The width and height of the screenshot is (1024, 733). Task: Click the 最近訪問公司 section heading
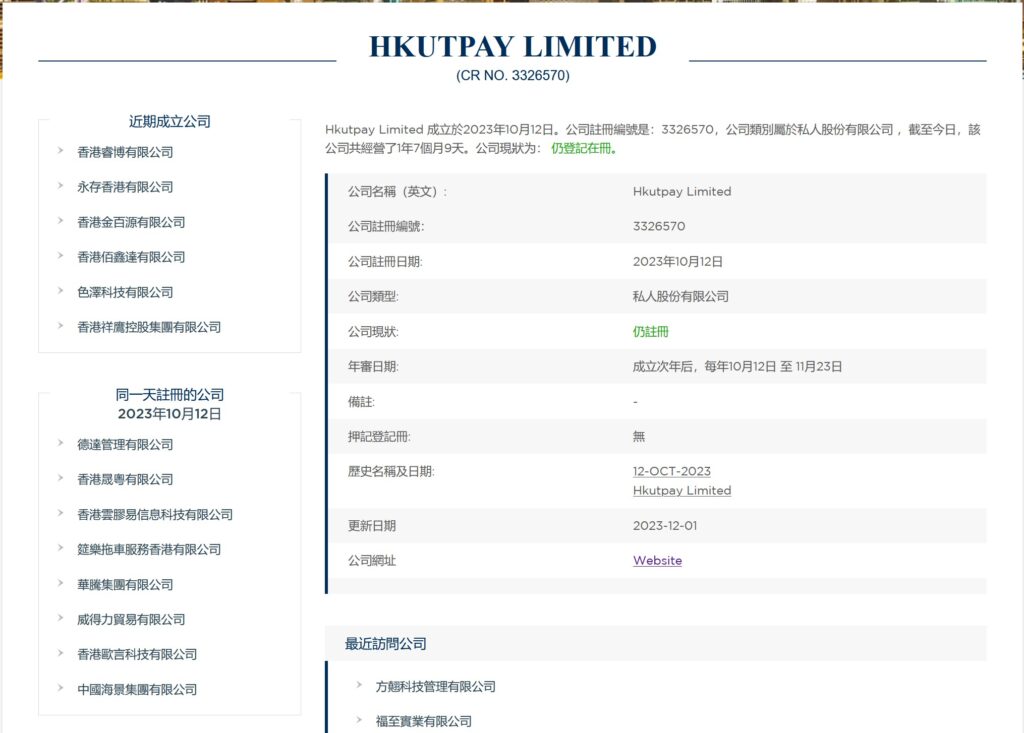tap(385, 643)
